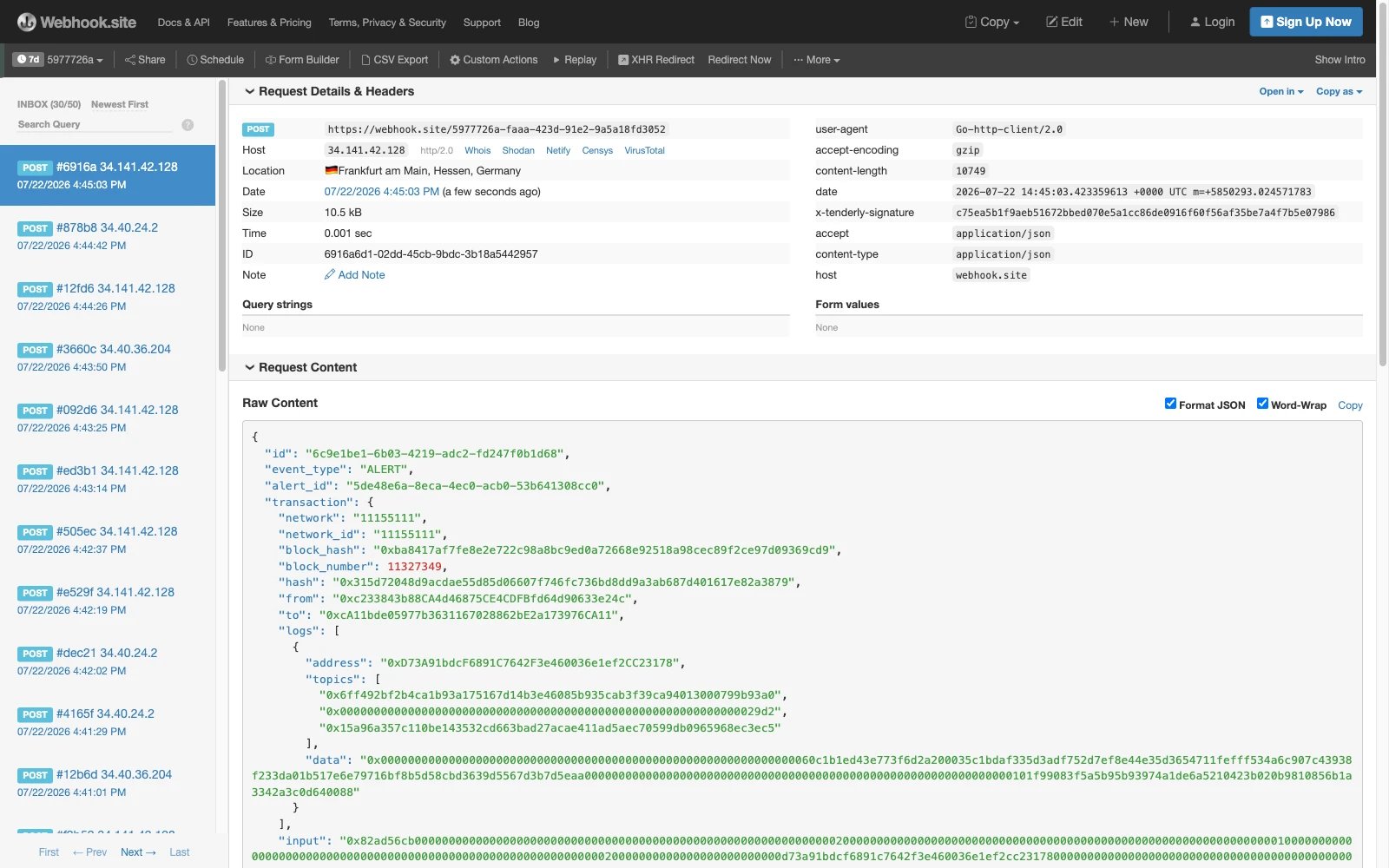Open Docs & API menu item

[183, 23]
